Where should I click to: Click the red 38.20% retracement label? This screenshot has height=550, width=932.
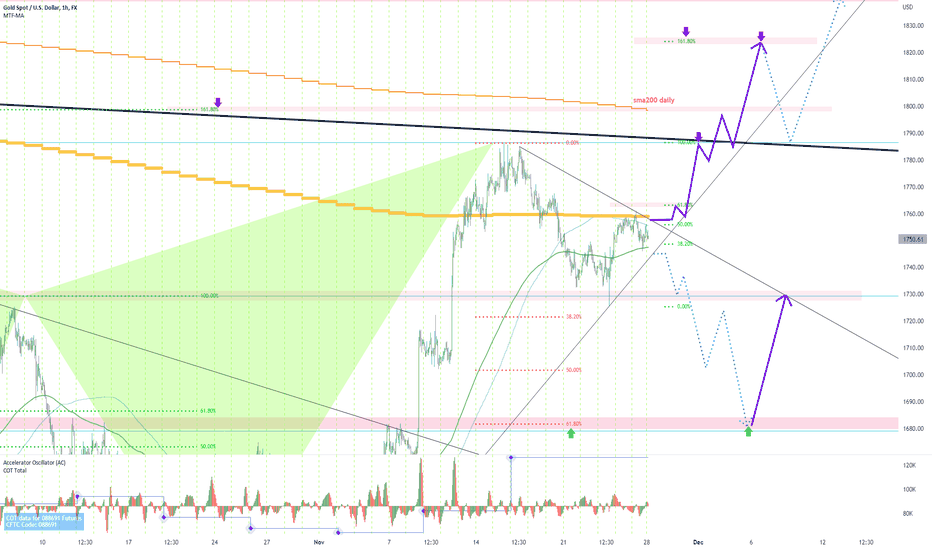click(x=574, y=317)
